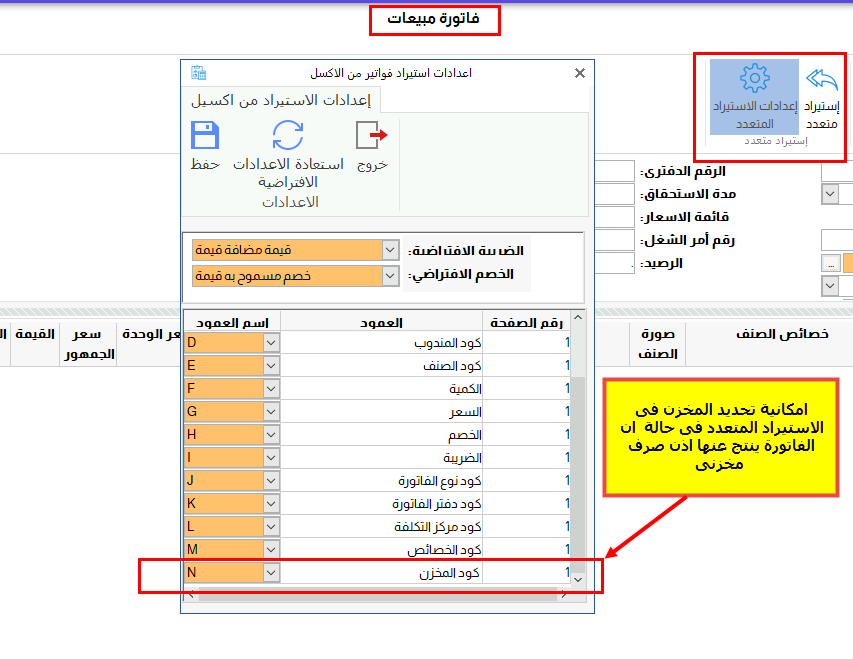The width and height of the screenshot is (853, 659).
Task: Select كود المندوب cell
Action: (x=381, y=343)
